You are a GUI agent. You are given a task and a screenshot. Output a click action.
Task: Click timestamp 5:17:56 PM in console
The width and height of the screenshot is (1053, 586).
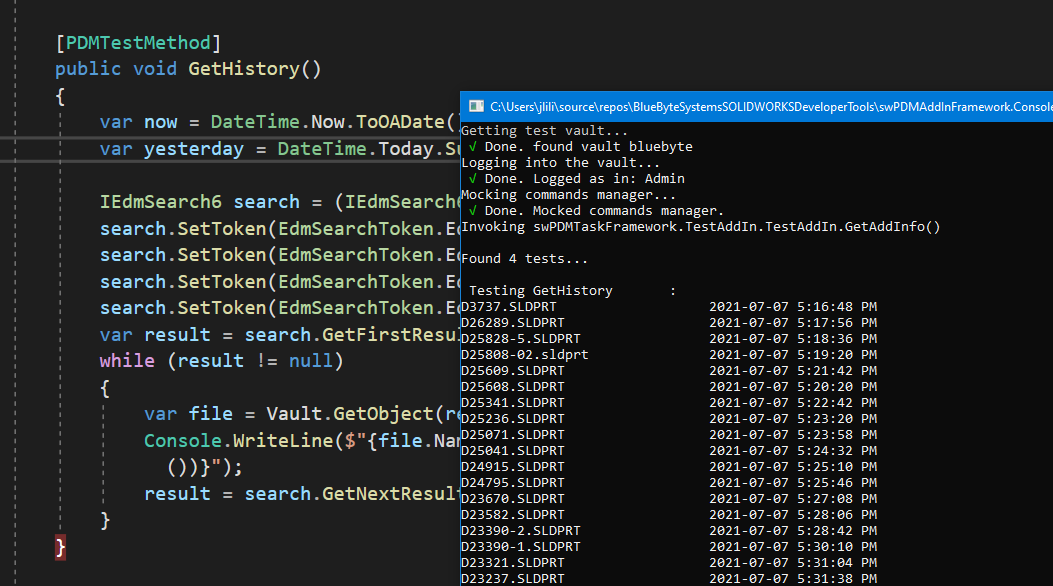click(x=837, y=324)
